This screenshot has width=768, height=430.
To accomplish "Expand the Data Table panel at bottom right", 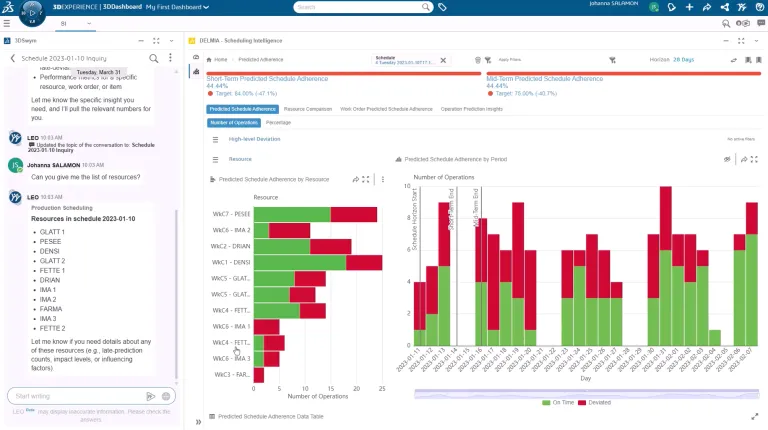I will [755, 416].
